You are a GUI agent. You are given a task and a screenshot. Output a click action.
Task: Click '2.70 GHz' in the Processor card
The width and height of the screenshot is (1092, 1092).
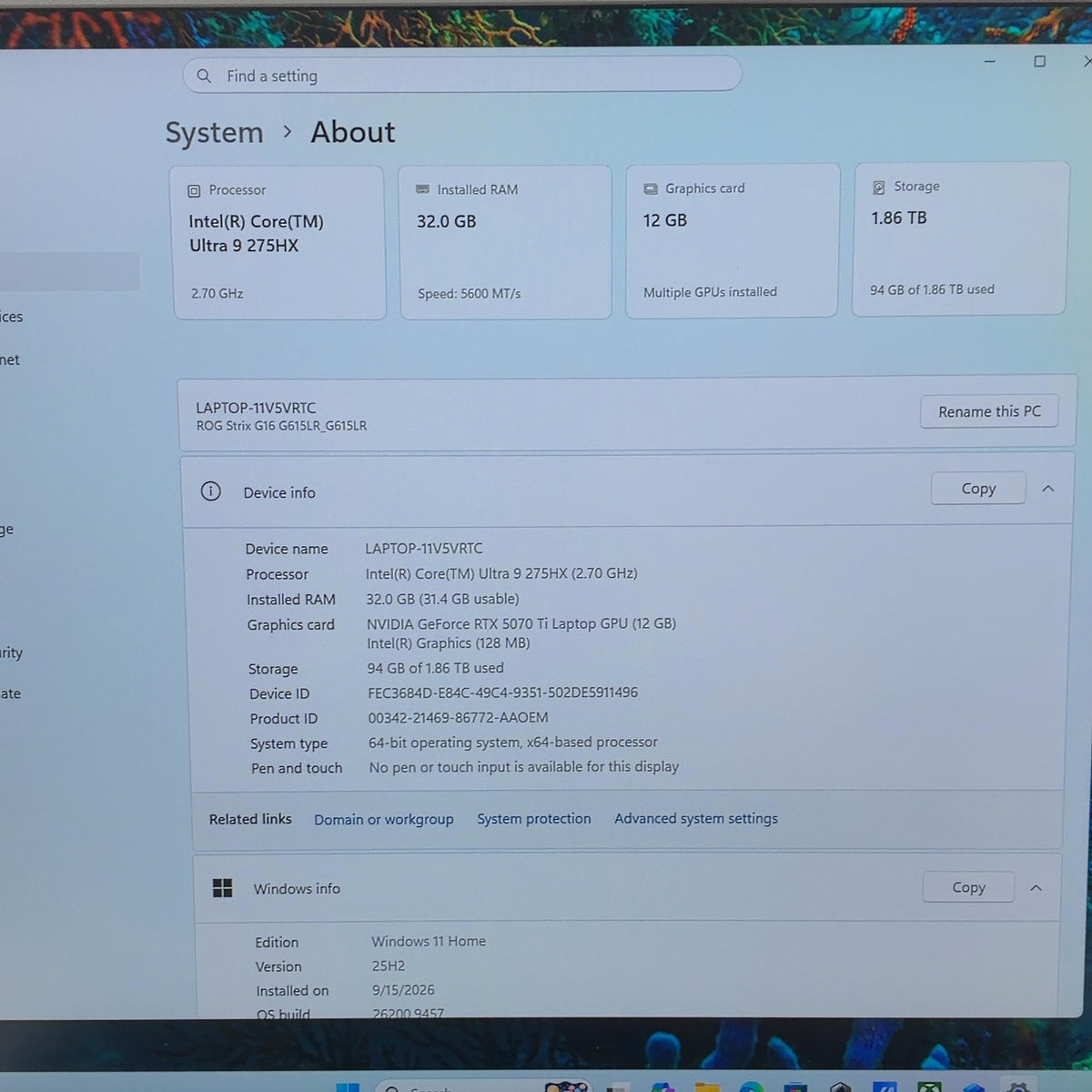pos(217,293)
